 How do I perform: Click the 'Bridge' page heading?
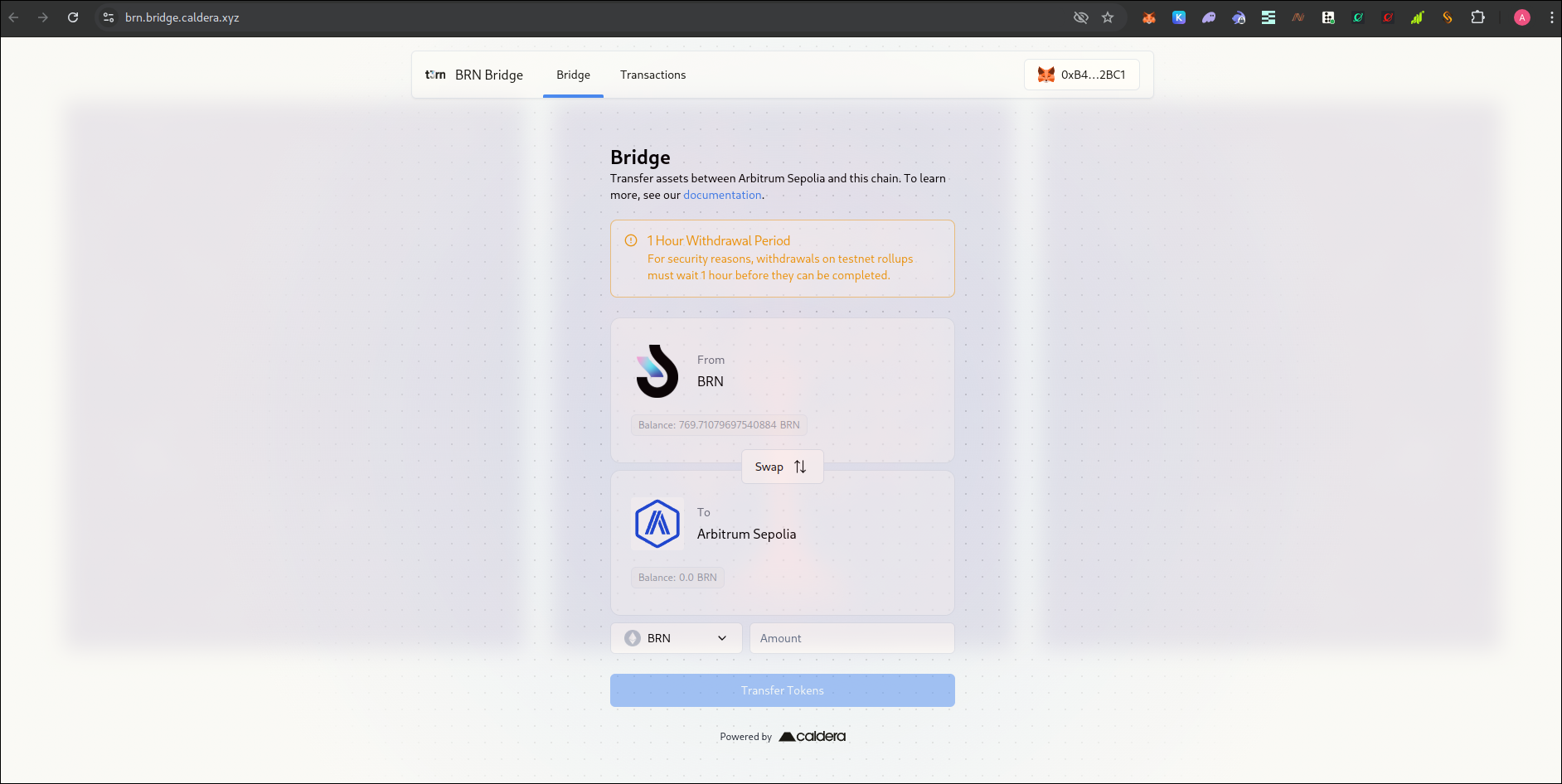(640, 157)
